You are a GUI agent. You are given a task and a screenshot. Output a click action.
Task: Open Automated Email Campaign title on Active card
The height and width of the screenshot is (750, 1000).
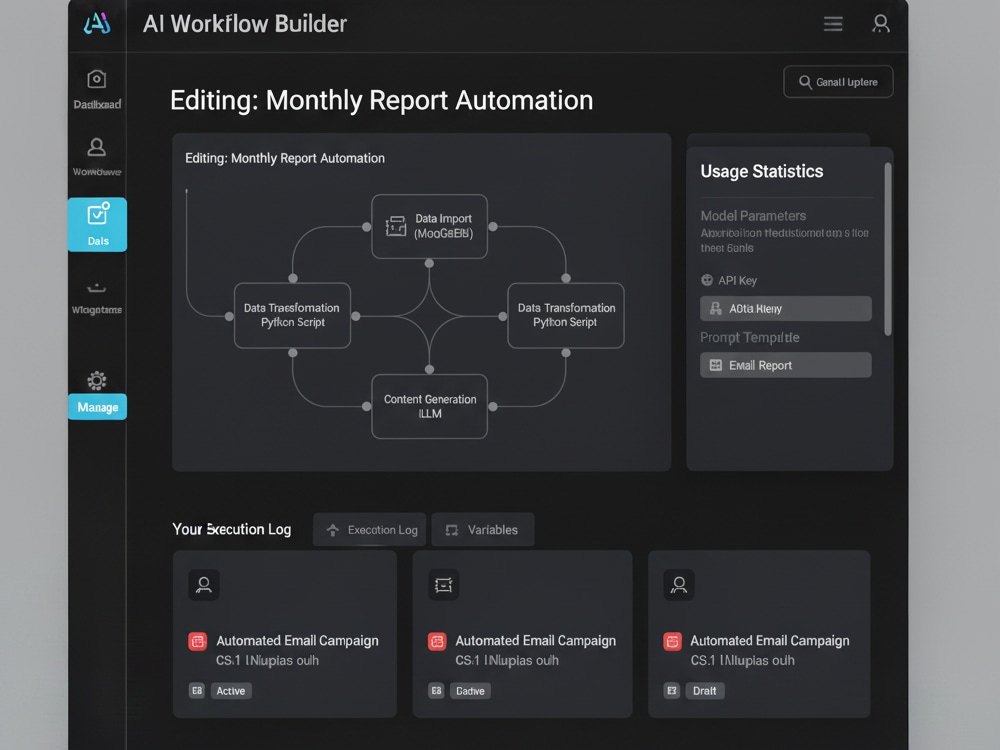297,640
